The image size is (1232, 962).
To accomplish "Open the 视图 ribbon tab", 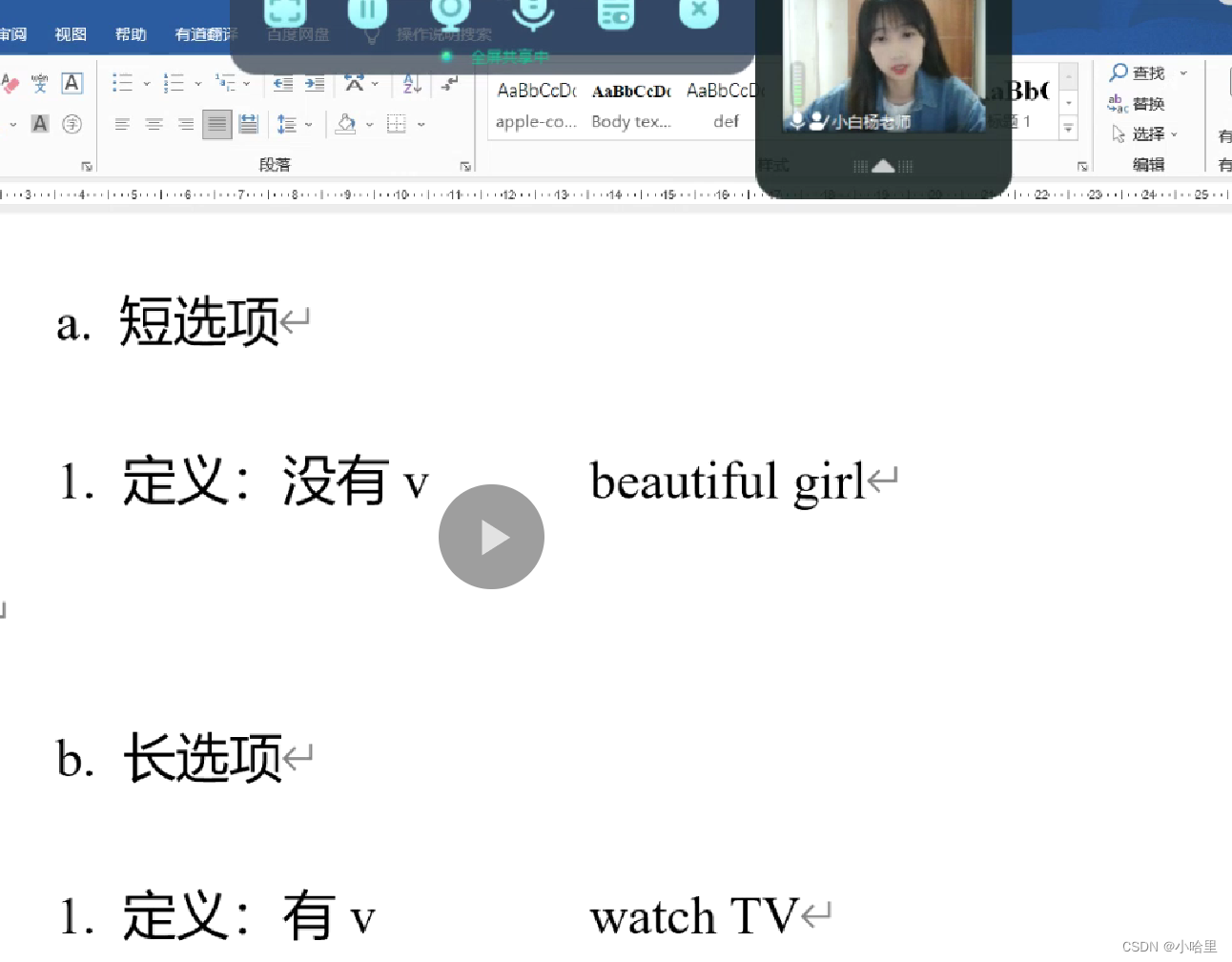I will pyautogui.click(x=71, y=34).
